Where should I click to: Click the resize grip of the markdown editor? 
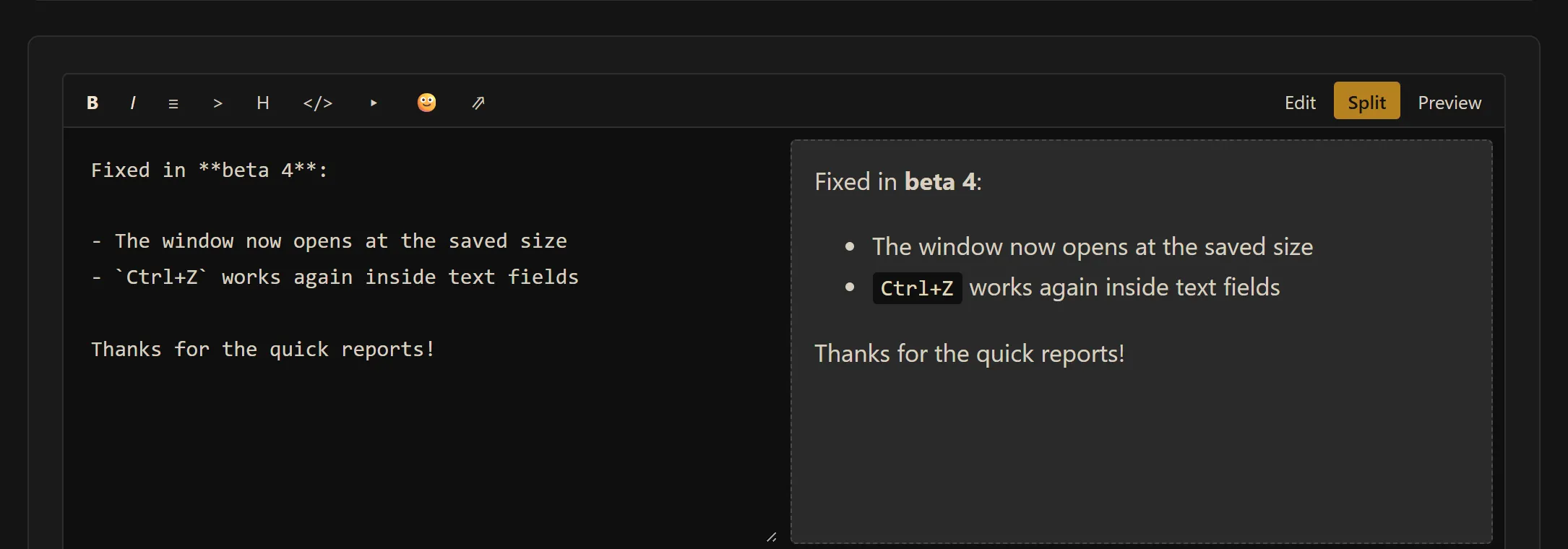(x=772, y=537)
